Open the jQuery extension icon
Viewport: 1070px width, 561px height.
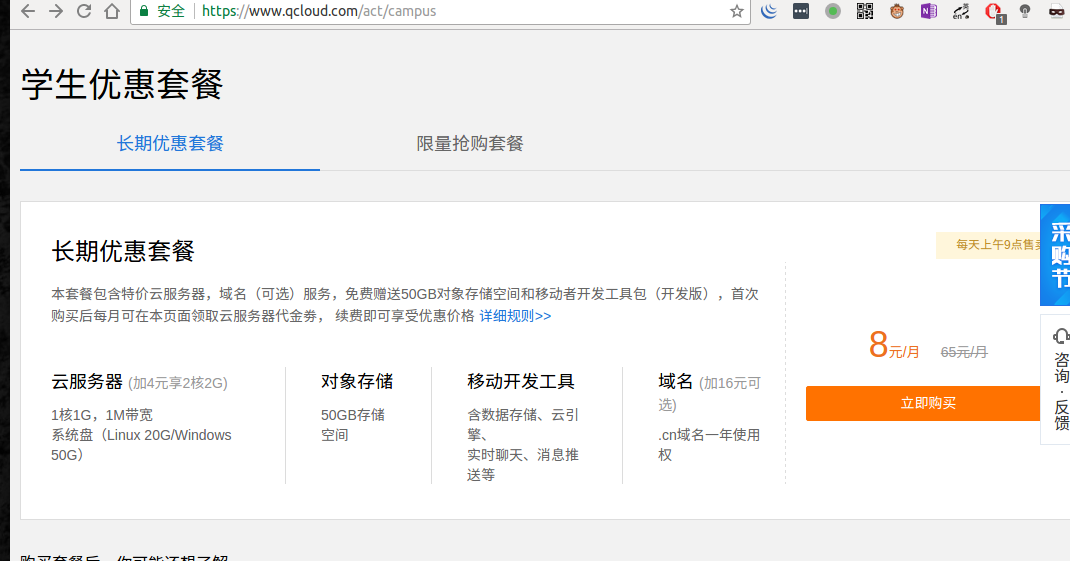point(769,12)
